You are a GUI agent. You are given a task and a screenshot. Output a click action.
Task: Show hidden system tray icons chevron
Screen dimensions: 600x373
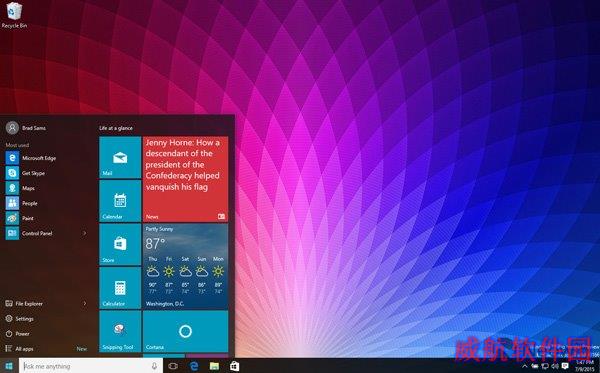[x=525, y=366]
